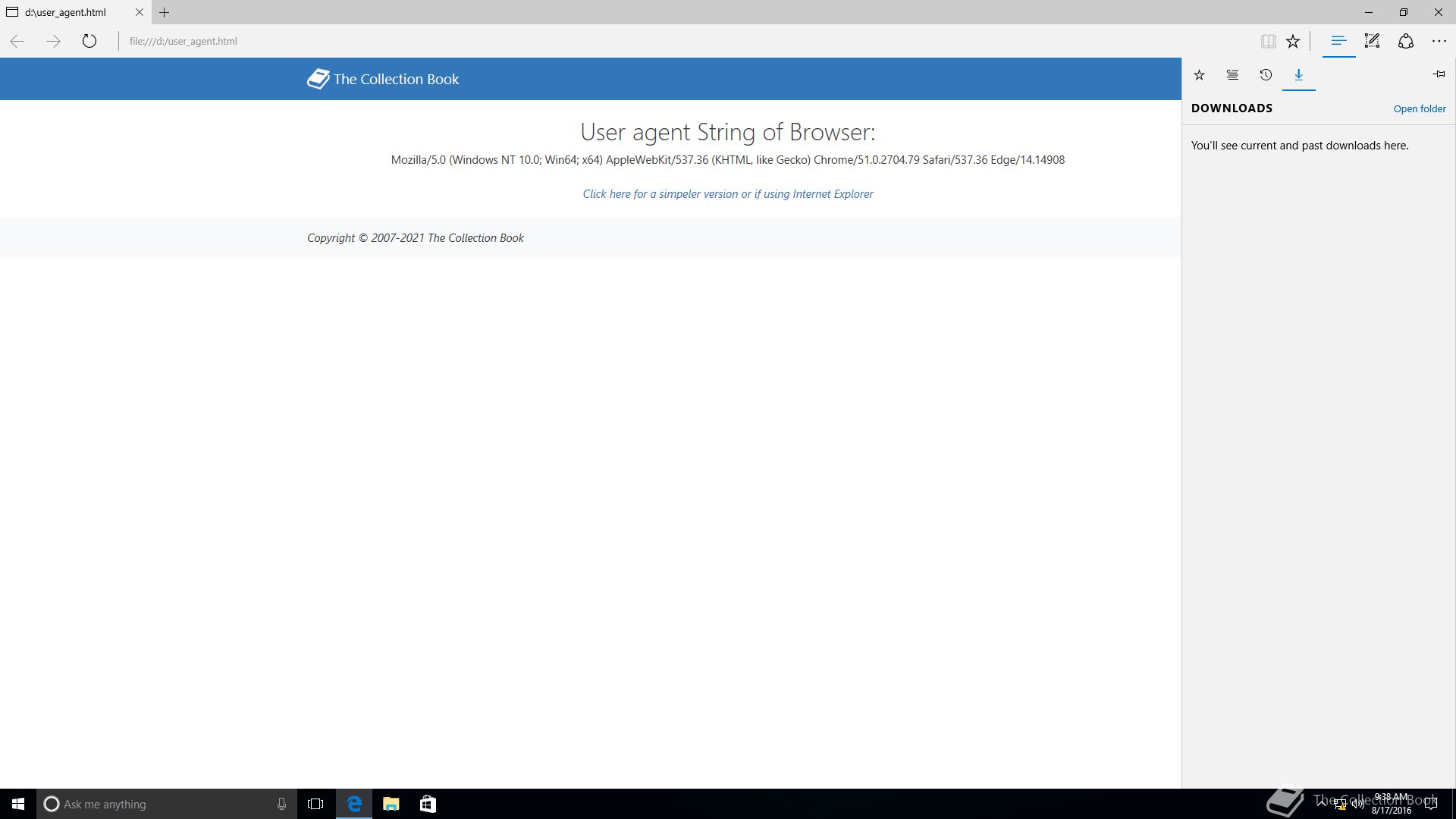Go back to the previous page
Screen dimensions: 1456x819
click(x=17, y=41)
